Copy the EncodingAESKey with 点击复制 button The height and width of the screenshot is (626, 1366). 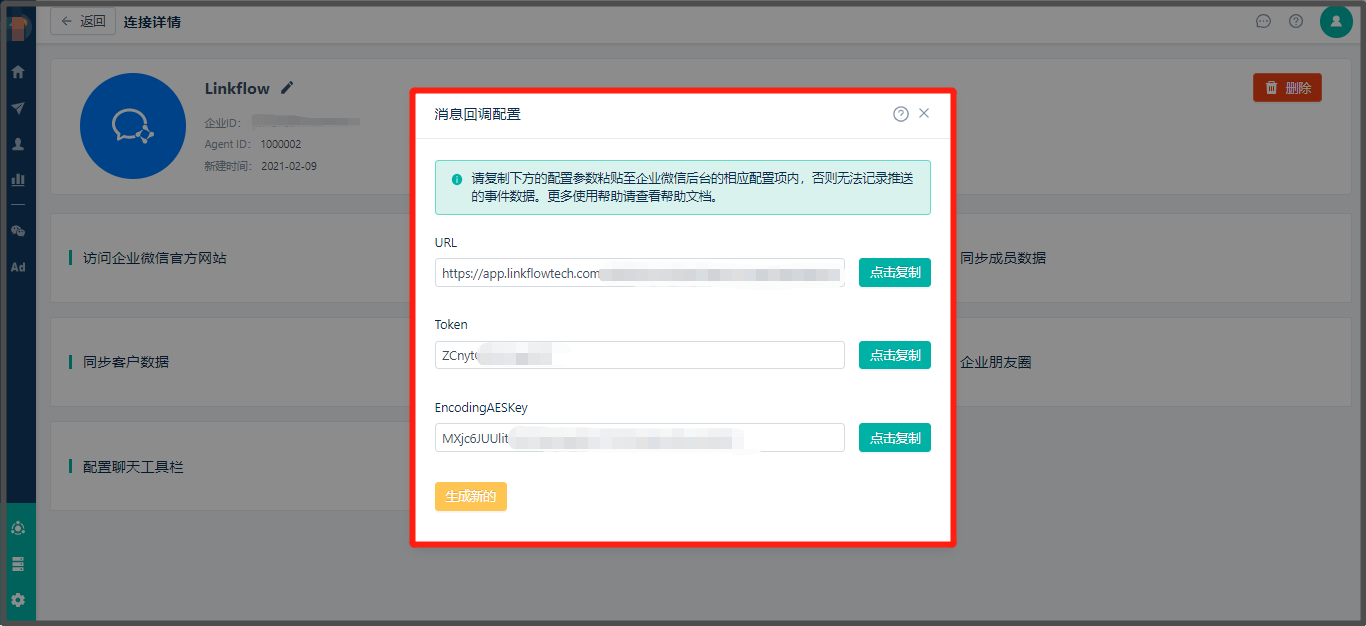pyautogui.click(x=895, y=438)
